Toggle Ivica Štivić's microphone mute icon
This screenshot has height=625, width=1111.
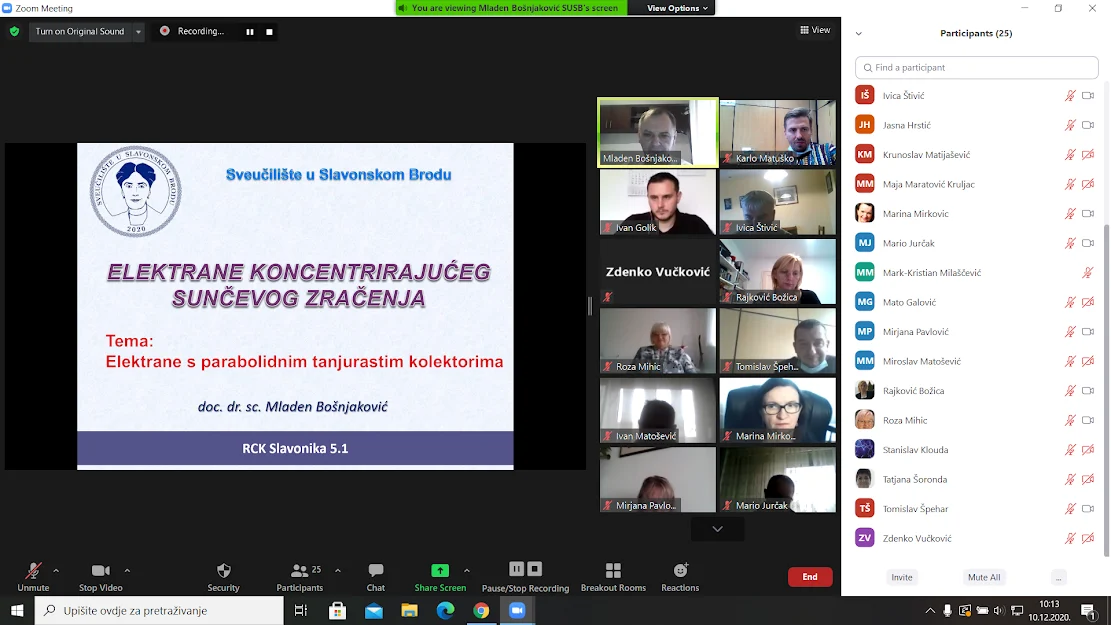[1070, 96]
